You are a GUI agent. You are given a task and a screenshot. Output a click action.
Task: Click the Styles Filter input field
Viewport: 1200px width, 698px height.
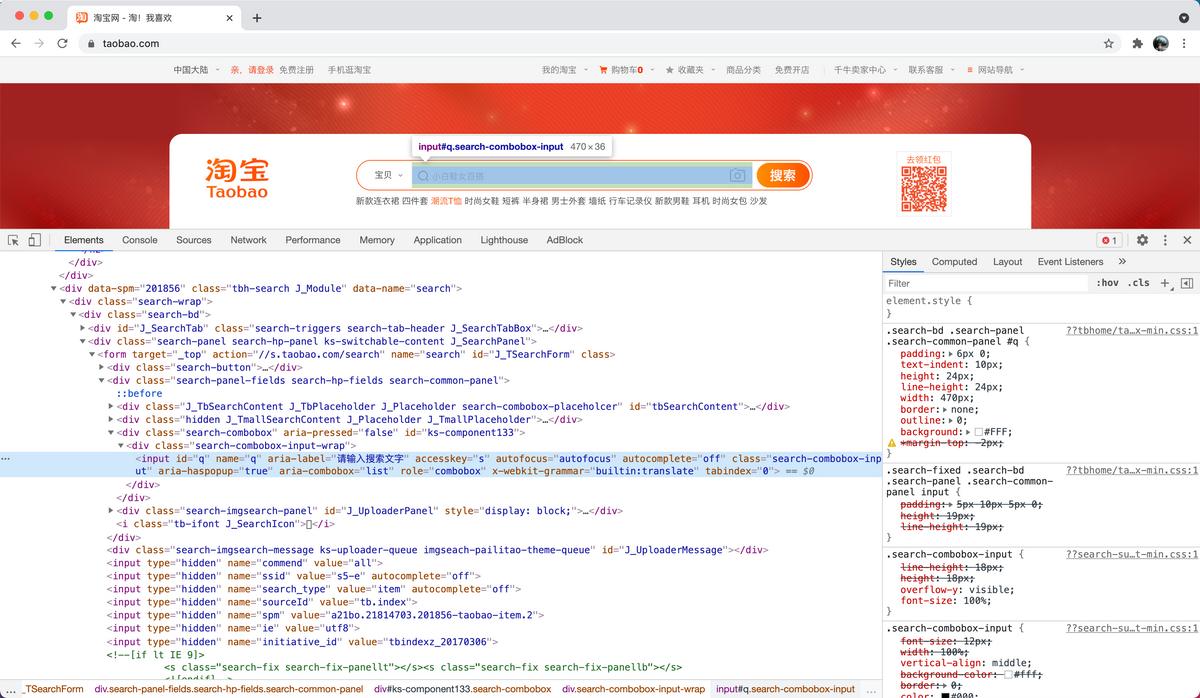click(985, 283)
